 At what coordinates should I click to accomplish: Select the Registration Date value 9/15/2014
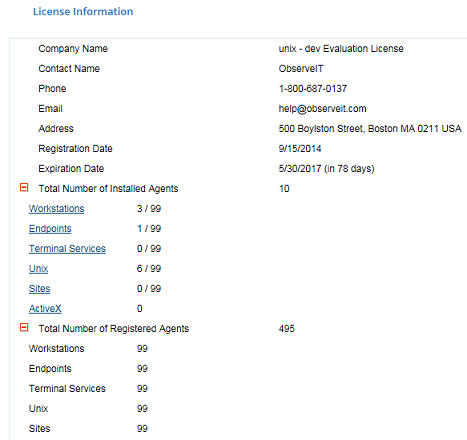pyautogui.click(x=300, y=149)
